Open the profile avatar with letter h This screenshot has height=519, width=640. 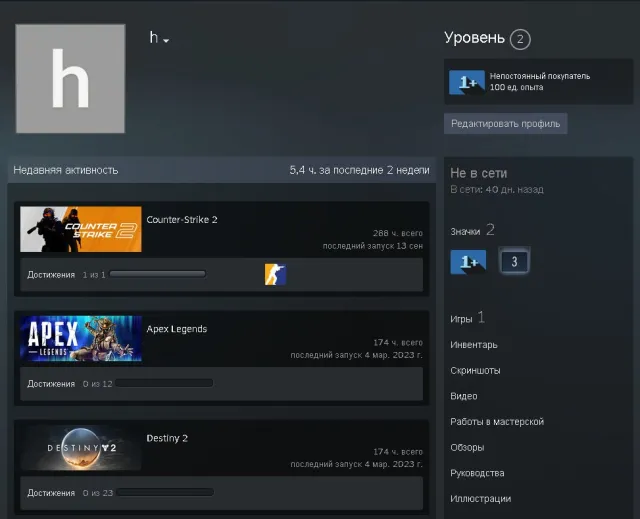pyautogui.click(x=70, y=78)
